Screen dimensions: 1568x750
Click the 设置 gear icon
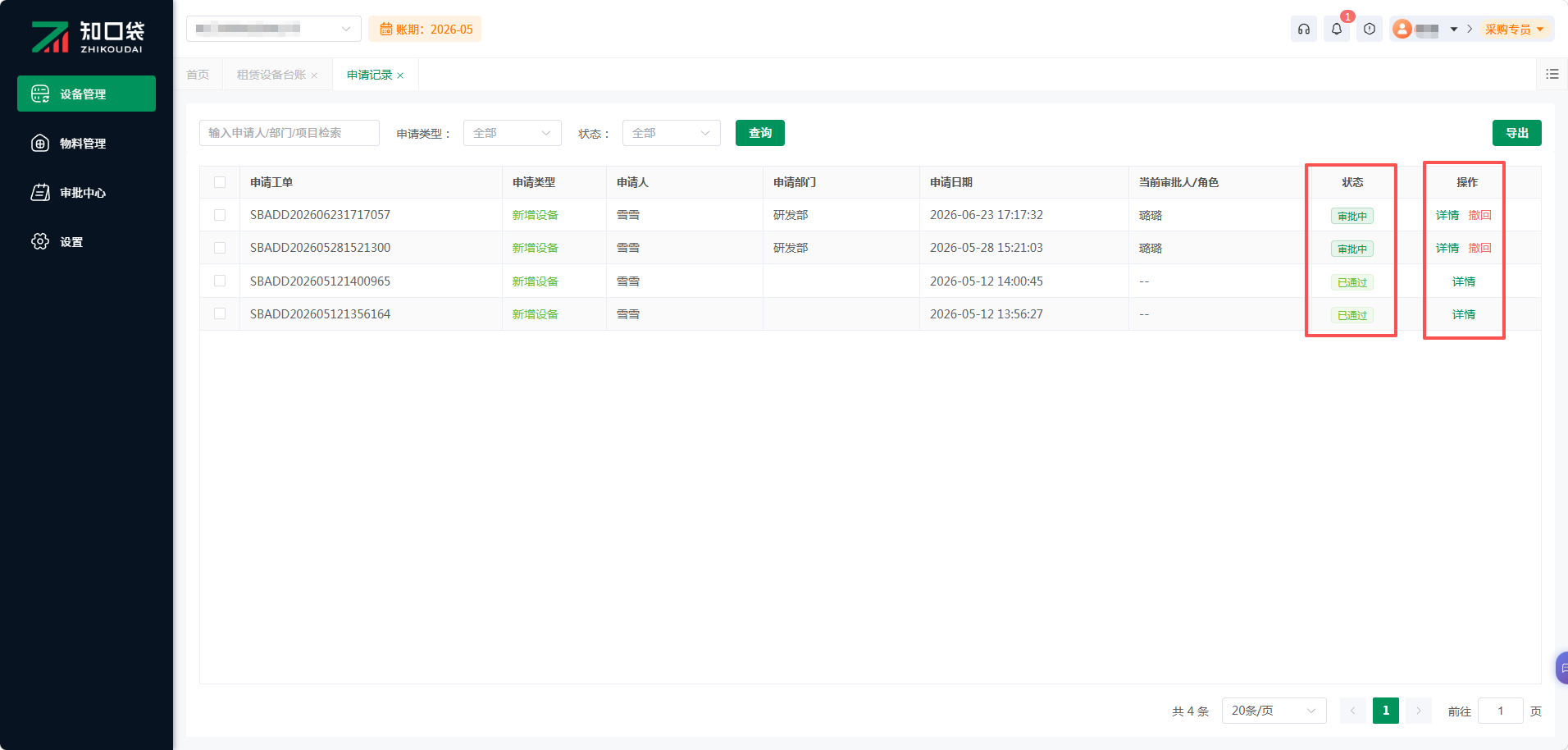[40, 241]
